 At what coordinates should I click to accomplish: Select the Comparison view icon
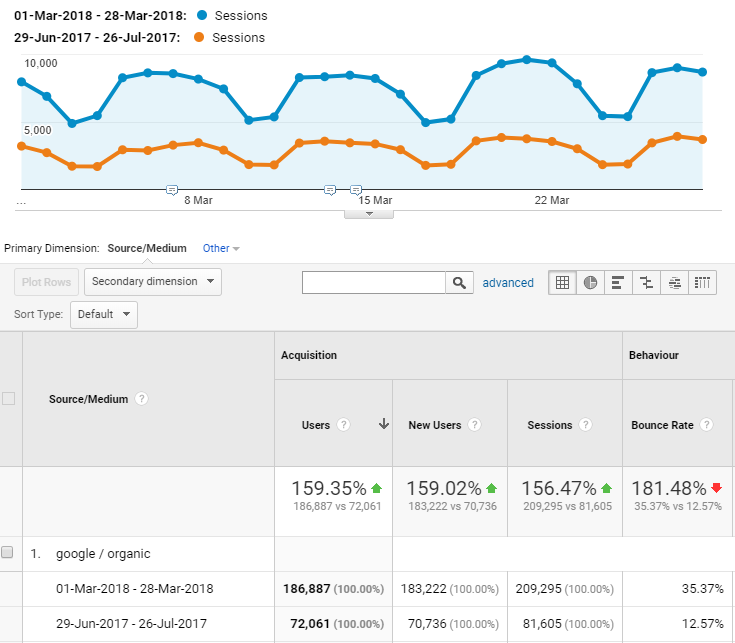coord(647,283)
